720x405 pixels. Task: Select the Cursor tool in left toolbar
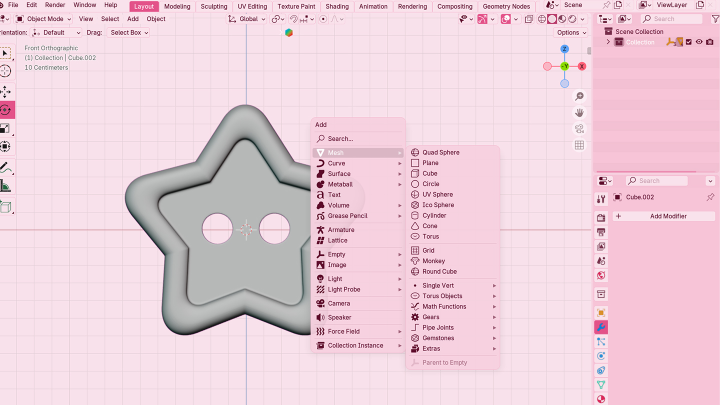[6, 71]
